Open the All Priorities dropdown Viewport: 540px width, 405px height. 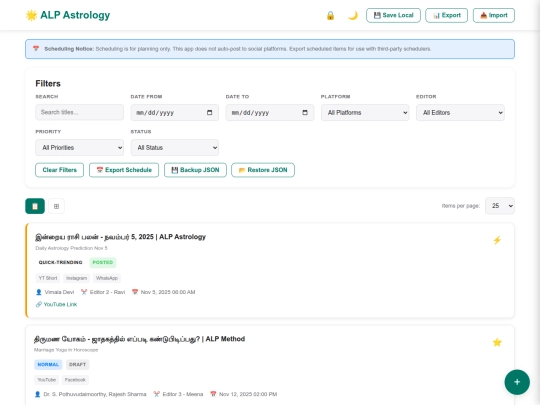pos(80,147)
